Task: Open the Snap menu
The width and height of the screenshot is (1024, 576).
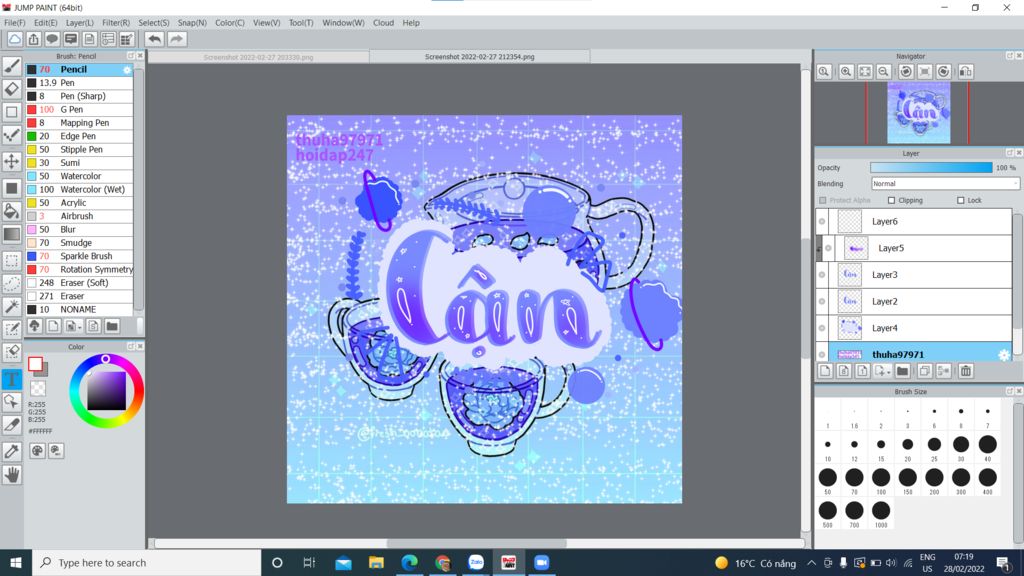Action: pyautogui.click(x=192, y=22)
